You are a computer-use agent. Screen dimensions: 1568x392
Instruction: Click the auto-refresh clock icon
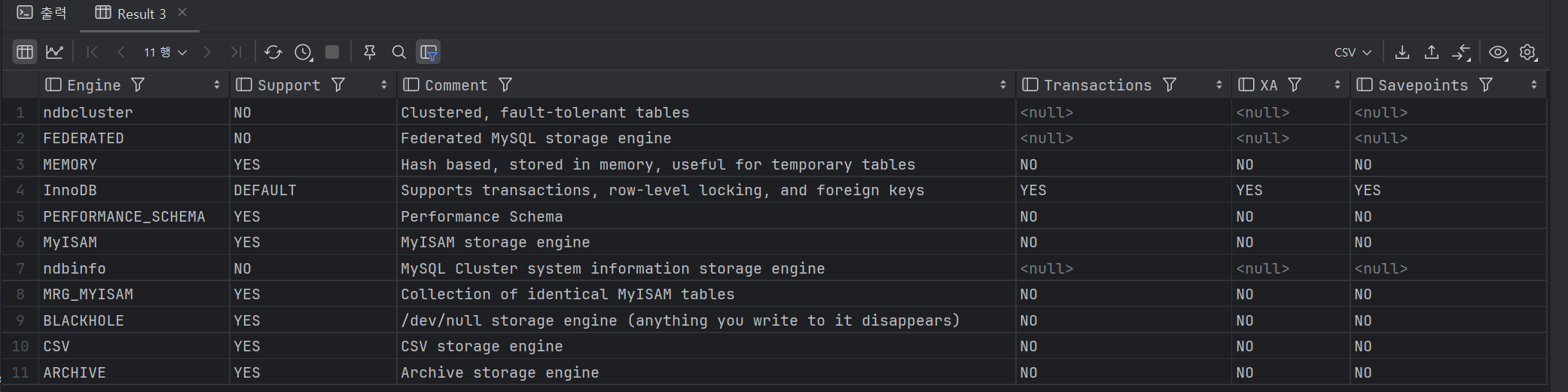[304, 52]
